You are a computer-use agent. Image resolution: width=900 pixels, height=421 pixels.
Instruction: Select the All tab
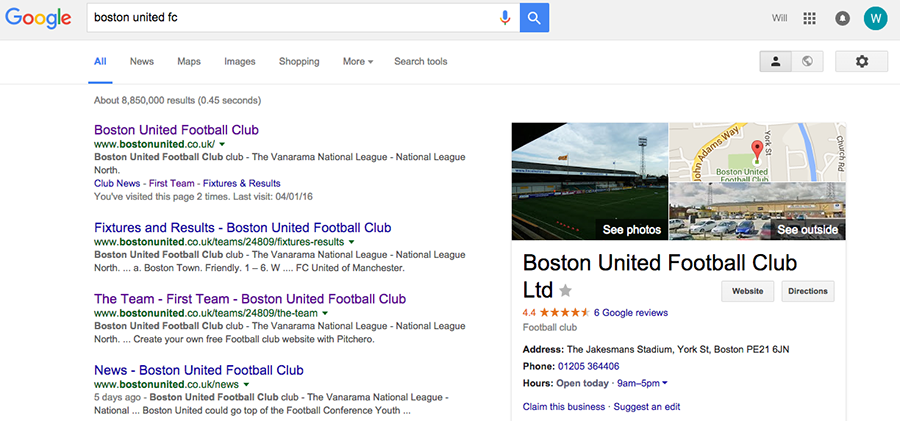100,61
